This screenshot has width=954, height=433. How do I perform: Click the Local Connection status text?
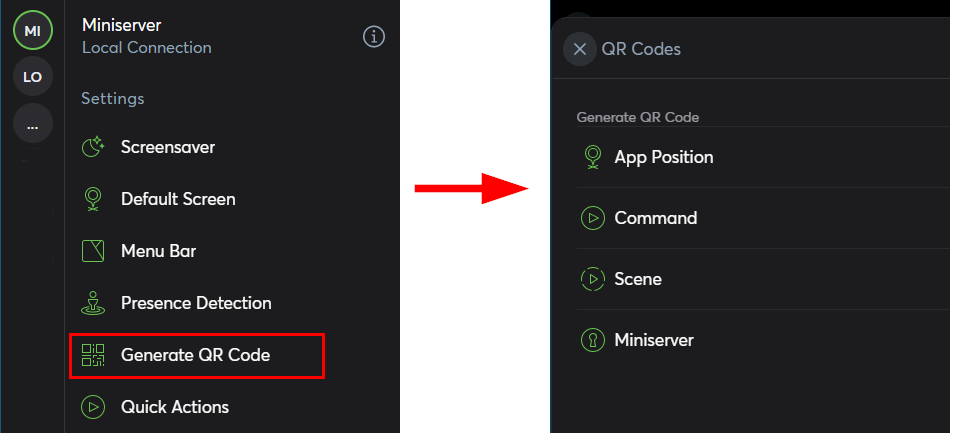click(x=147, y=47)
